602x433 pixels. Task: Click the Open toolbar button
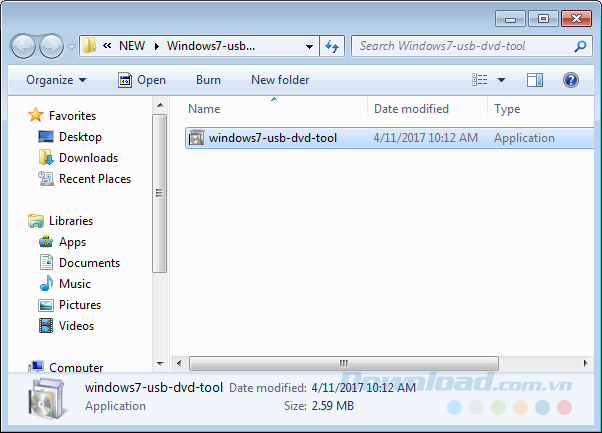pos(142,80)
